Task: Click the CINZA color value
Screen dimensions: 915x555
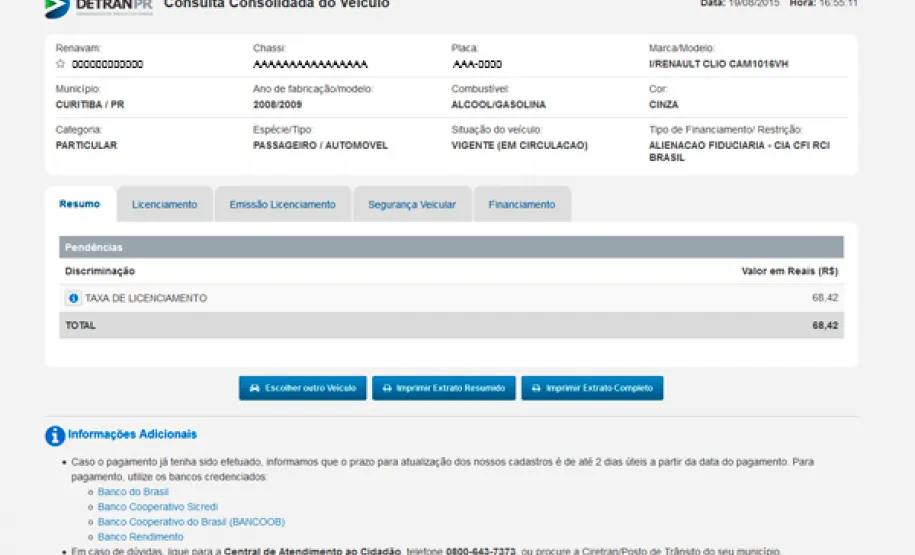Action: pyautogui.click(x=663, y=104)
